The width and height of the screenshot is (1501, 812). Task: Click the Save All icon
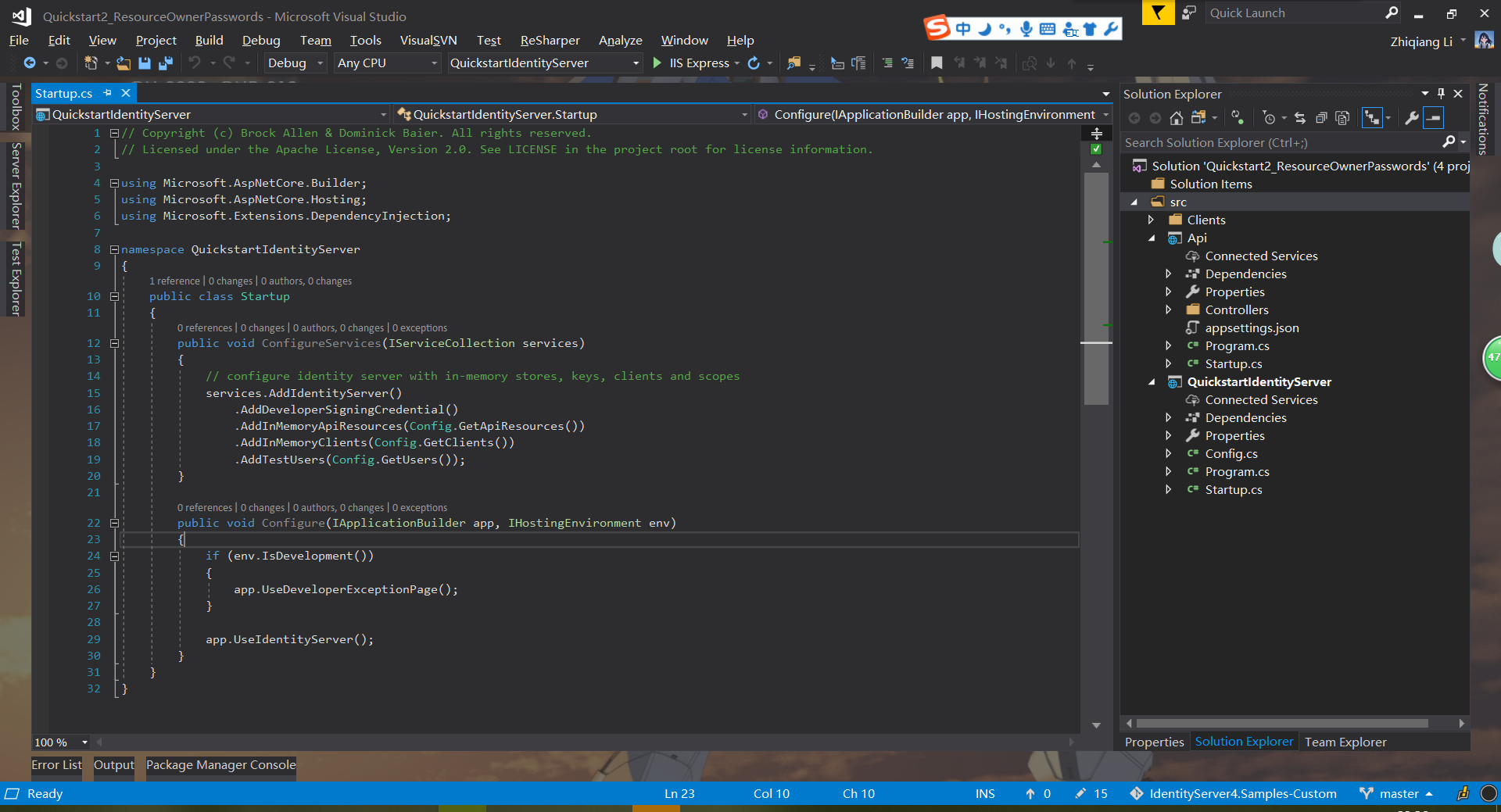(x=165, y=63)
